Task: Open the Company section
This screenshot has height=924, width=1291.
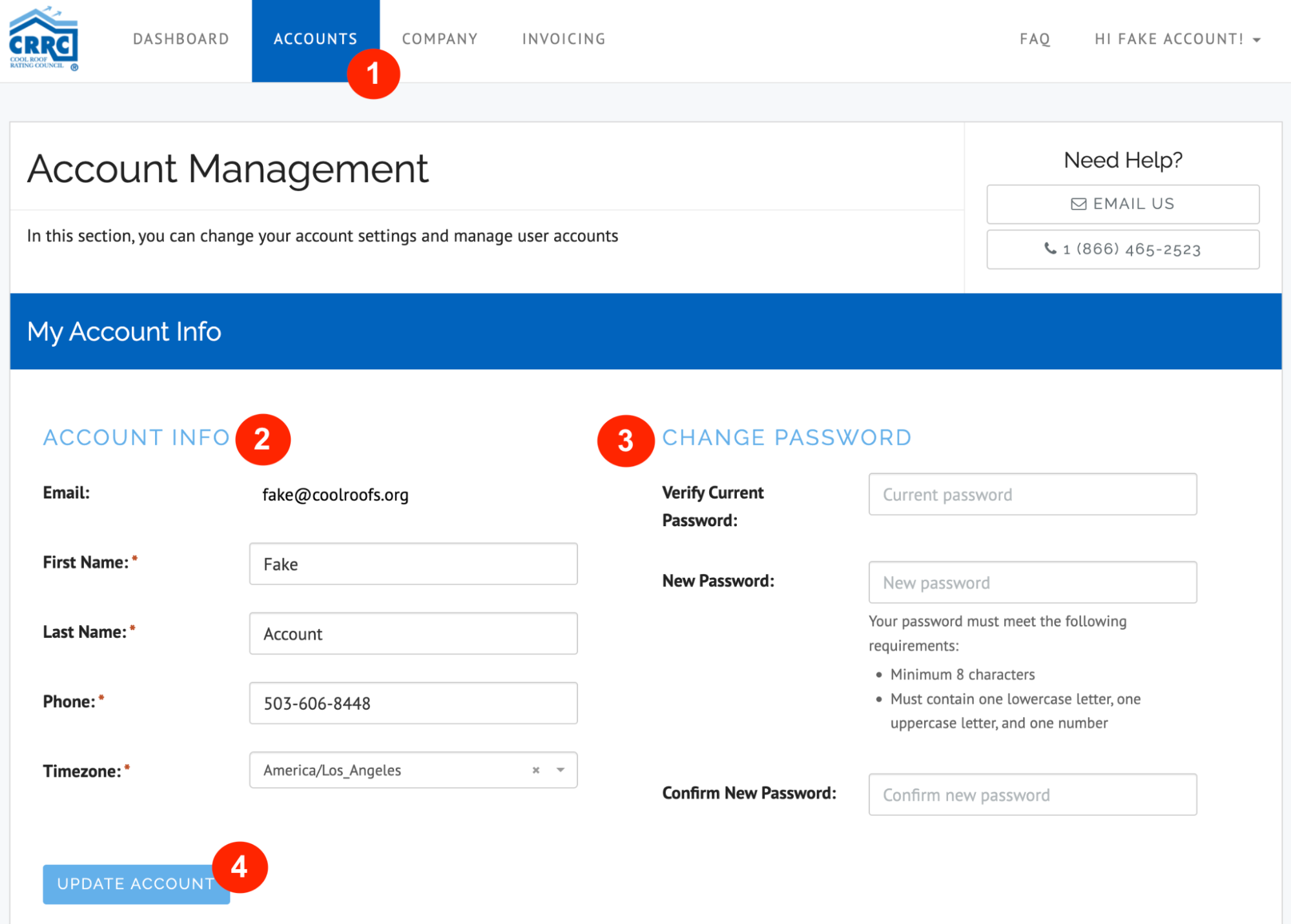Action: 439,39
